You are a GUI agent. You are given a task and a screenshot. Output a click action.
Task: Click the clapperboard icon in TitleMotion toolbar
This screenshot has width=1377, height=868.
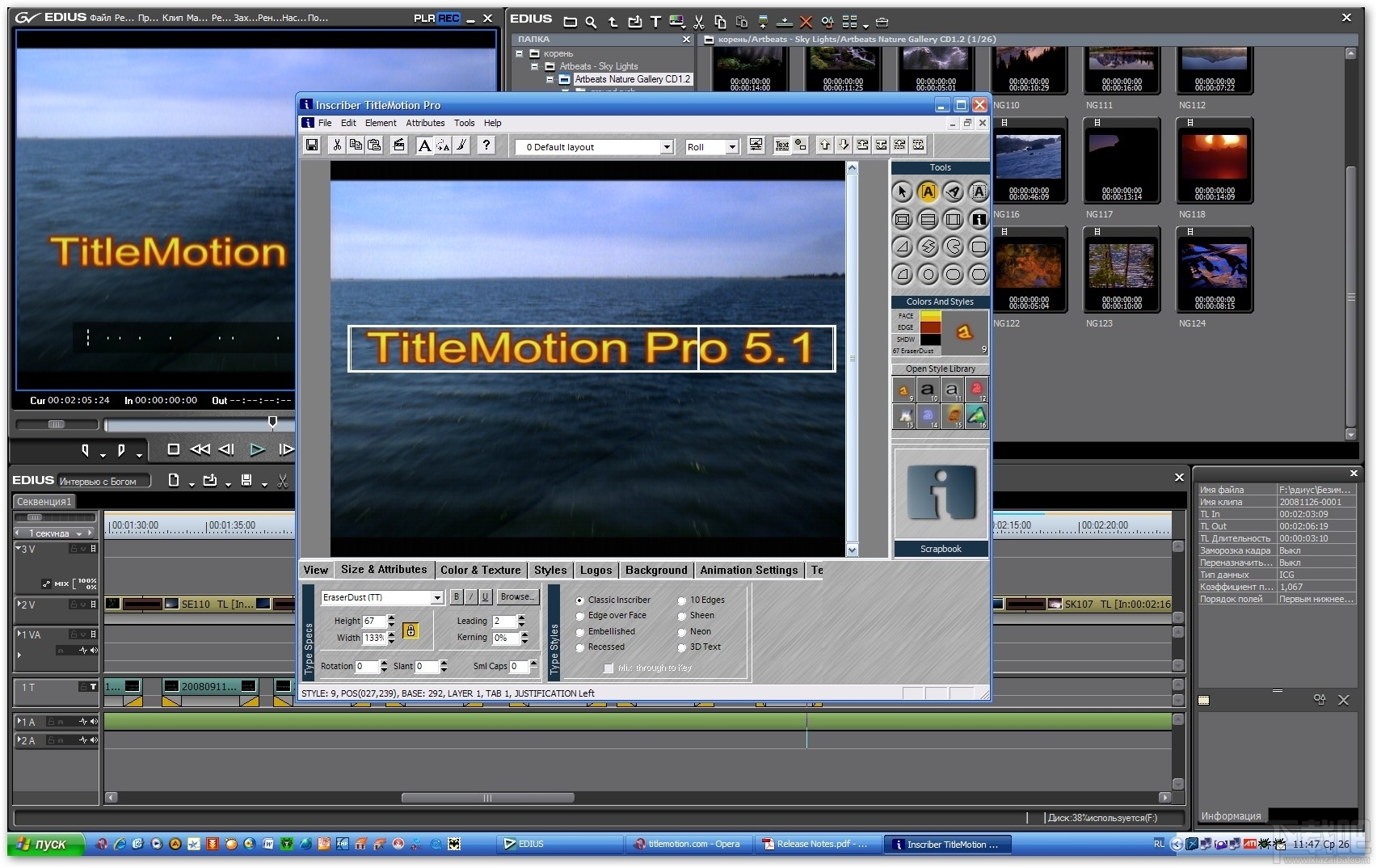[x=398, y=145]
